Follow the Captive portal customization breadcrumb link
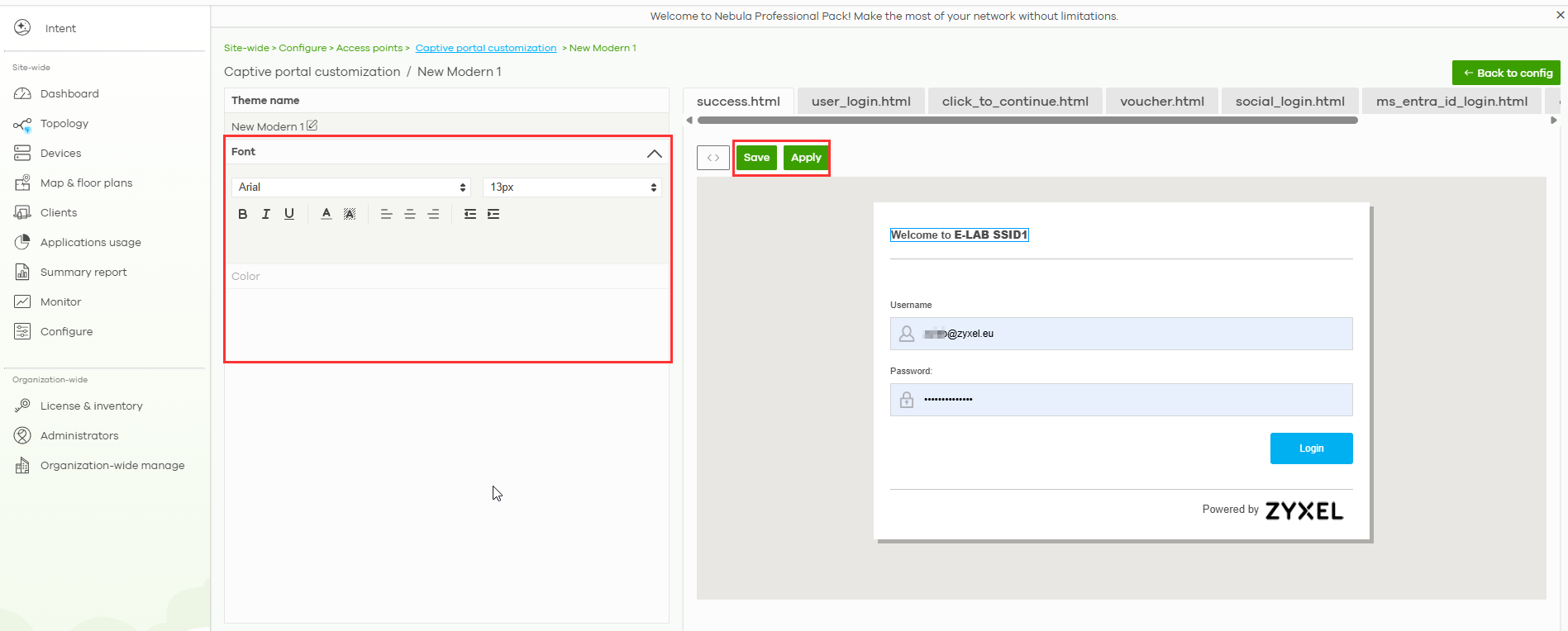 [x=486, y=48]
